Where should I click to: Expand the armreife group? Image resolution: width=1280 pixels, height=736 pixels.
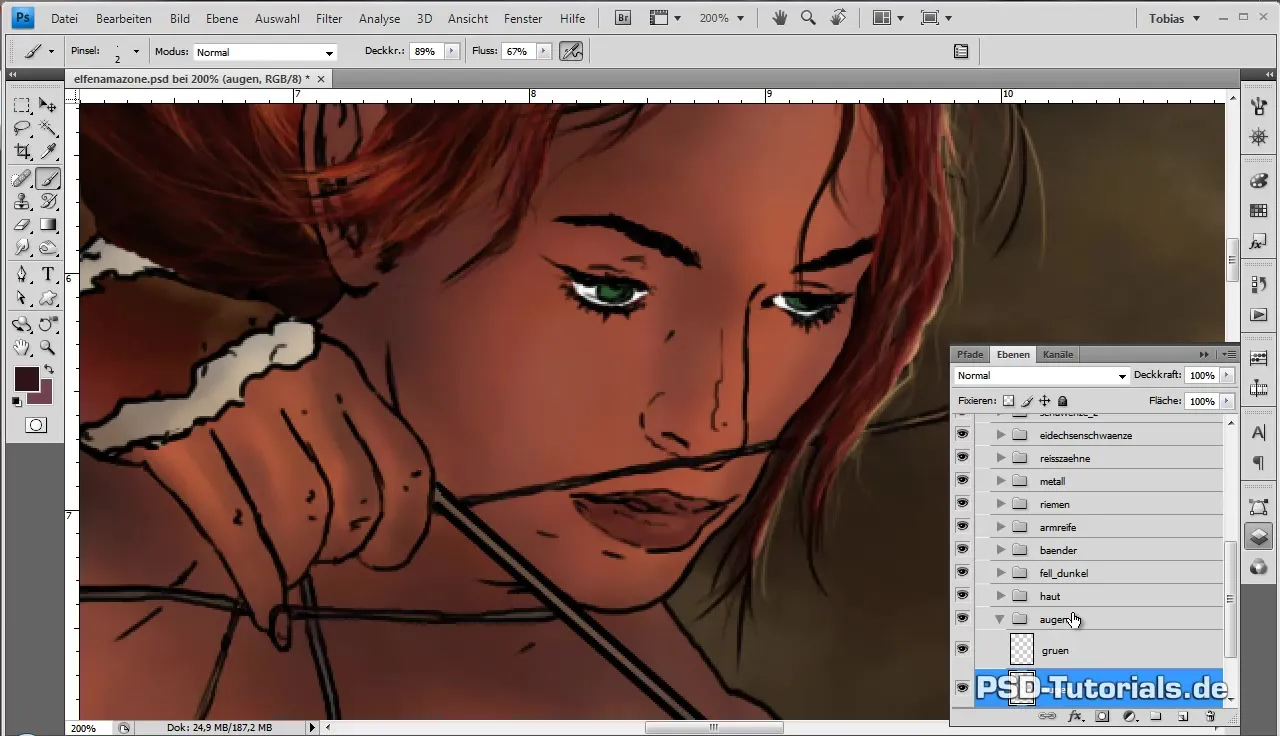point(1000,527)
